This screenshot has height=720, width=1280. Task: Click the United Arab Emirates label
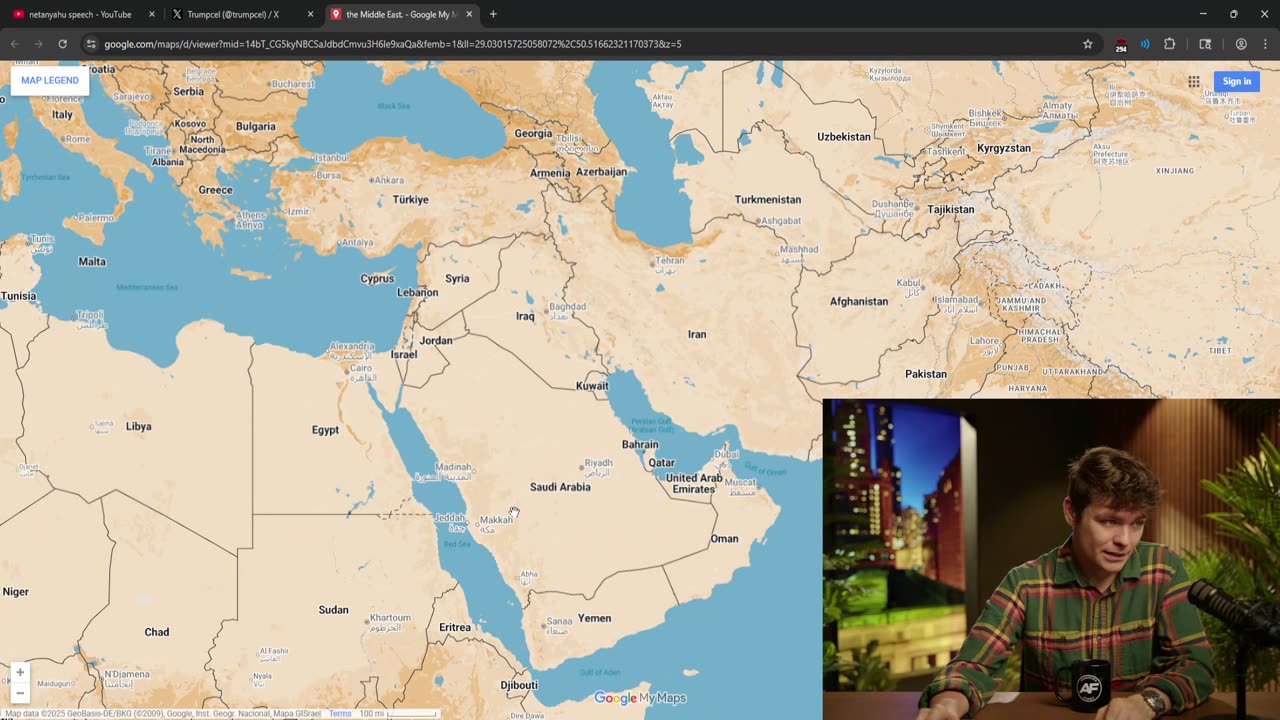tap(694, 484)
